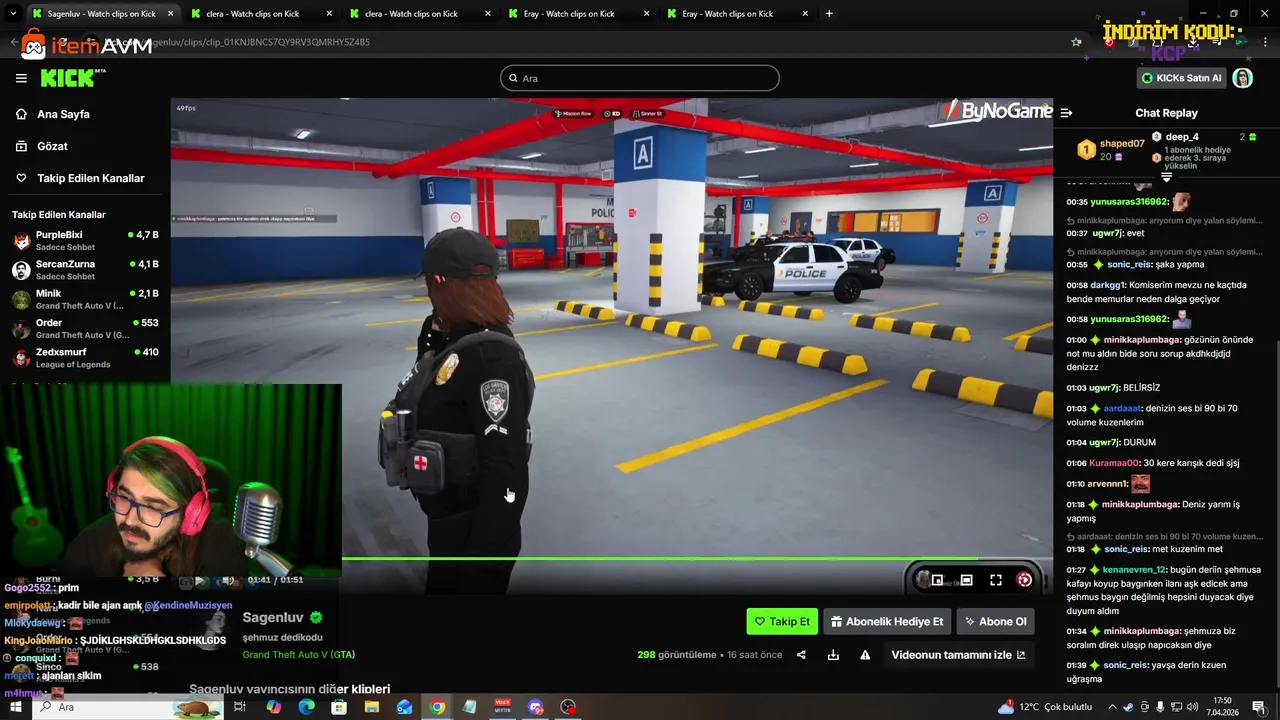Click the Takip Et follow button

click(782, 621)
